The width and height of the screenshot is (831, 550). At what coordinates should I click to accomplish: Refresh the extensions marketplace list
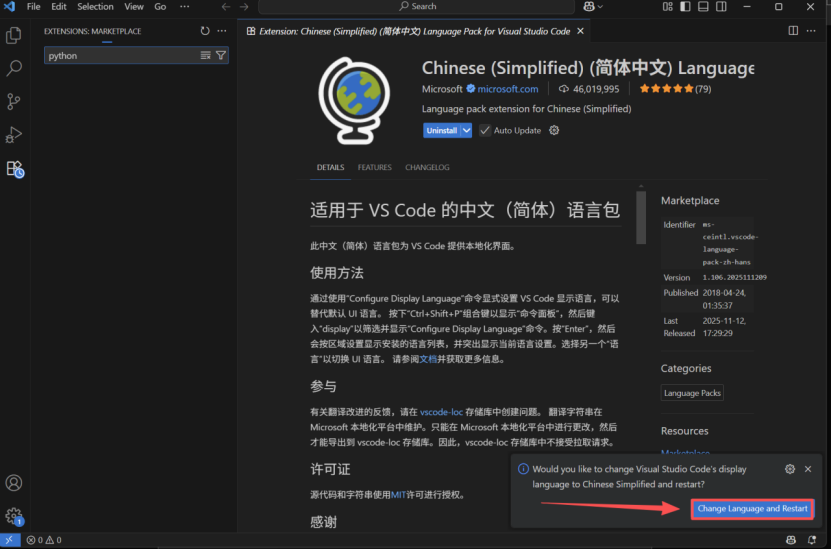205,31
